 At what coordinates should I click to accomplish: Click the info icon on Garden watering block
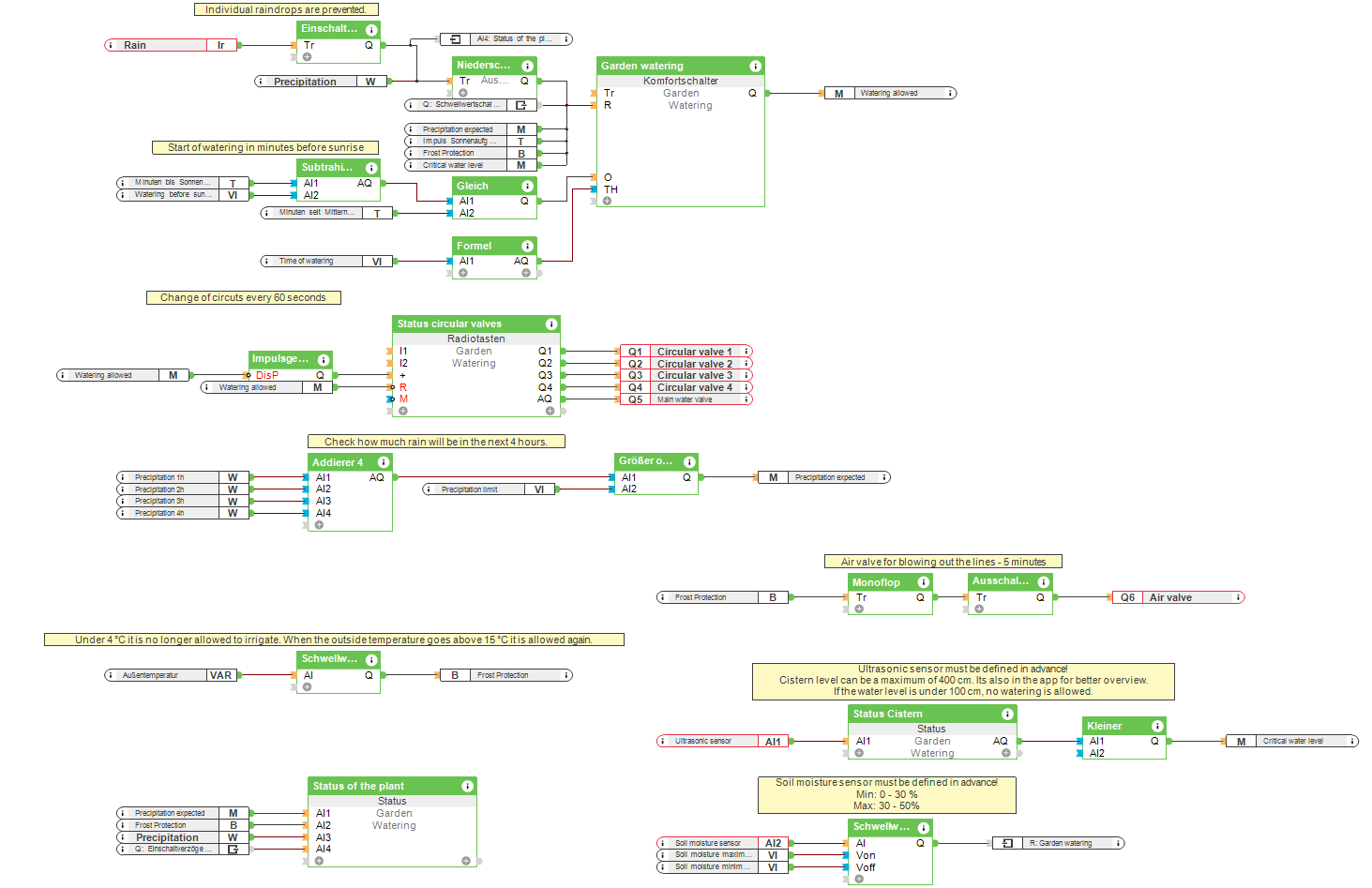pyautogui.click(x=755, y=66)
